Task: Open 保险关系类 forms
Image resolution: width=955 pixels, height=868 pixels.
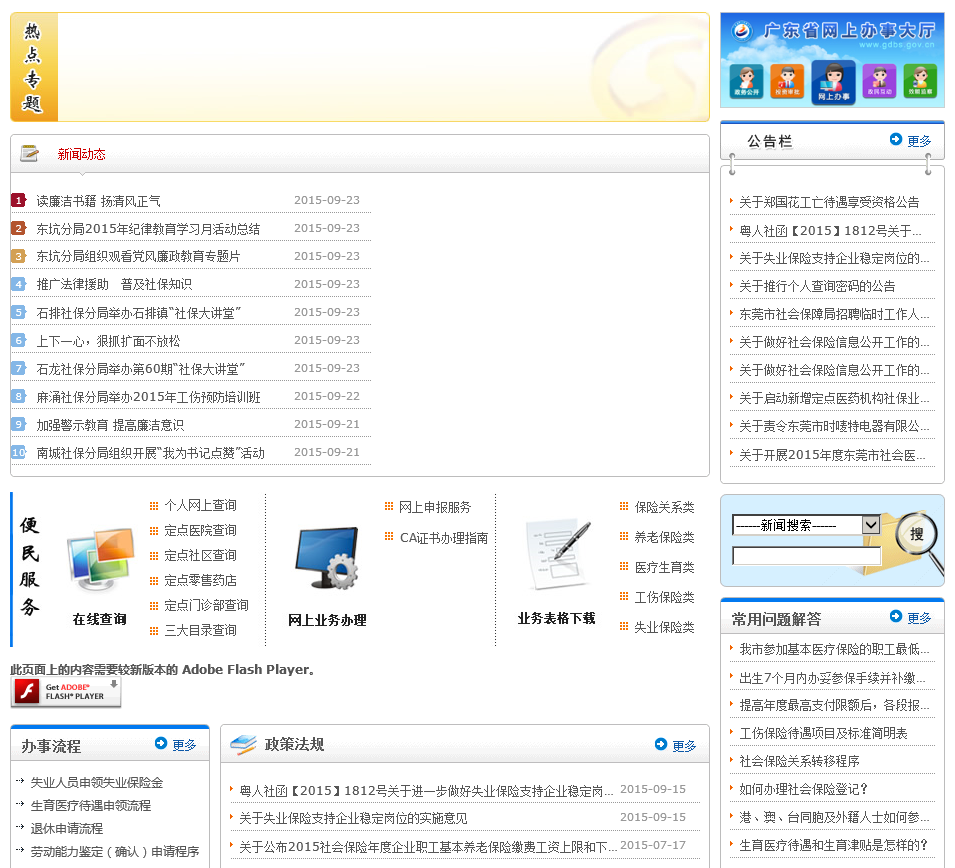Action: [664, 507]
